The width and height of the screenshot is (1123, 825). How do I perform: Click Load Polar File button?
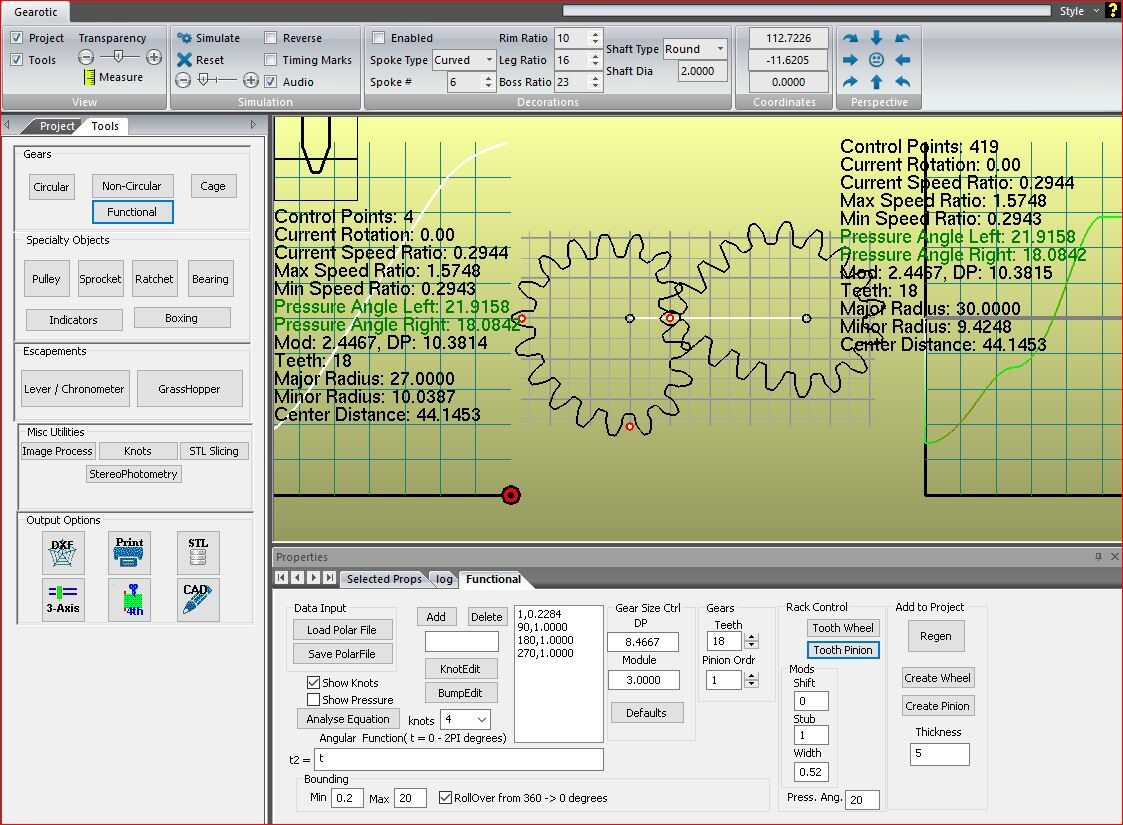(342, 630)
